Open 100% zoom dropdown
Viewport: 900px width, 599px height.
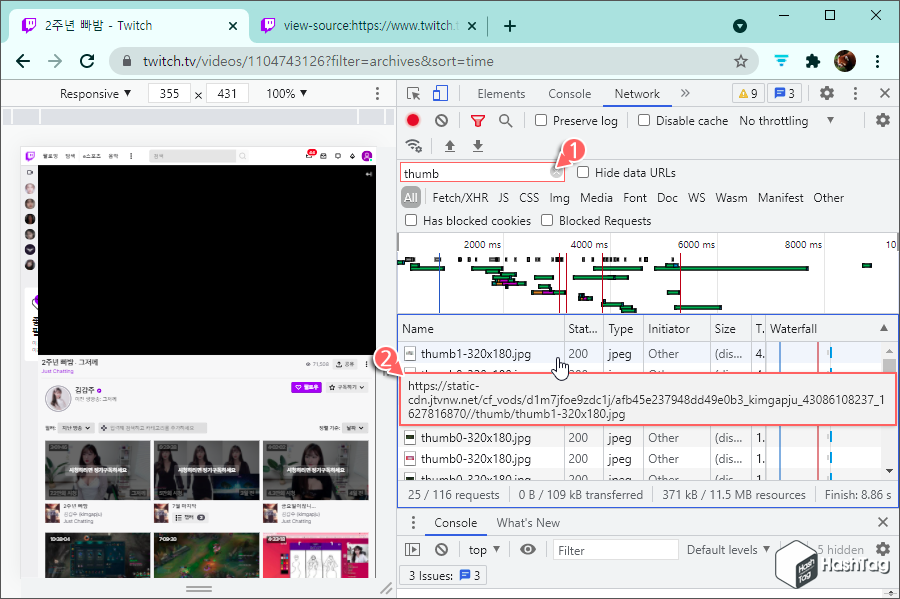pyautogui.click(x=286, y=94)
